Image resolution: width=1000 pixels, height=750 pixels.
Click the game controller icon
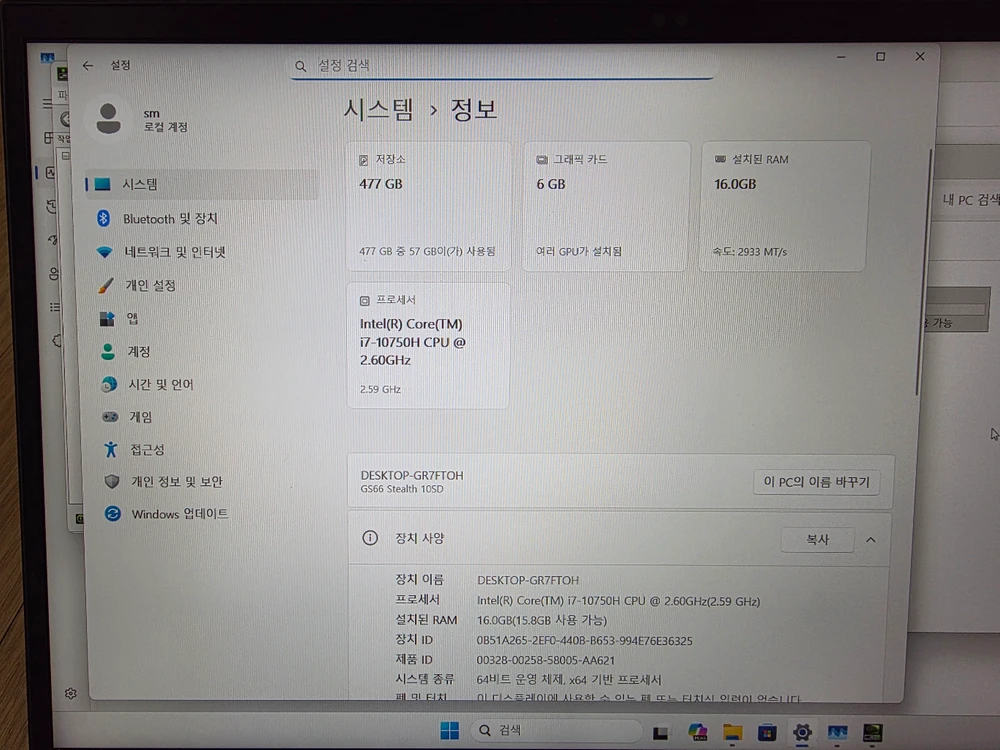tap(110, 417)
